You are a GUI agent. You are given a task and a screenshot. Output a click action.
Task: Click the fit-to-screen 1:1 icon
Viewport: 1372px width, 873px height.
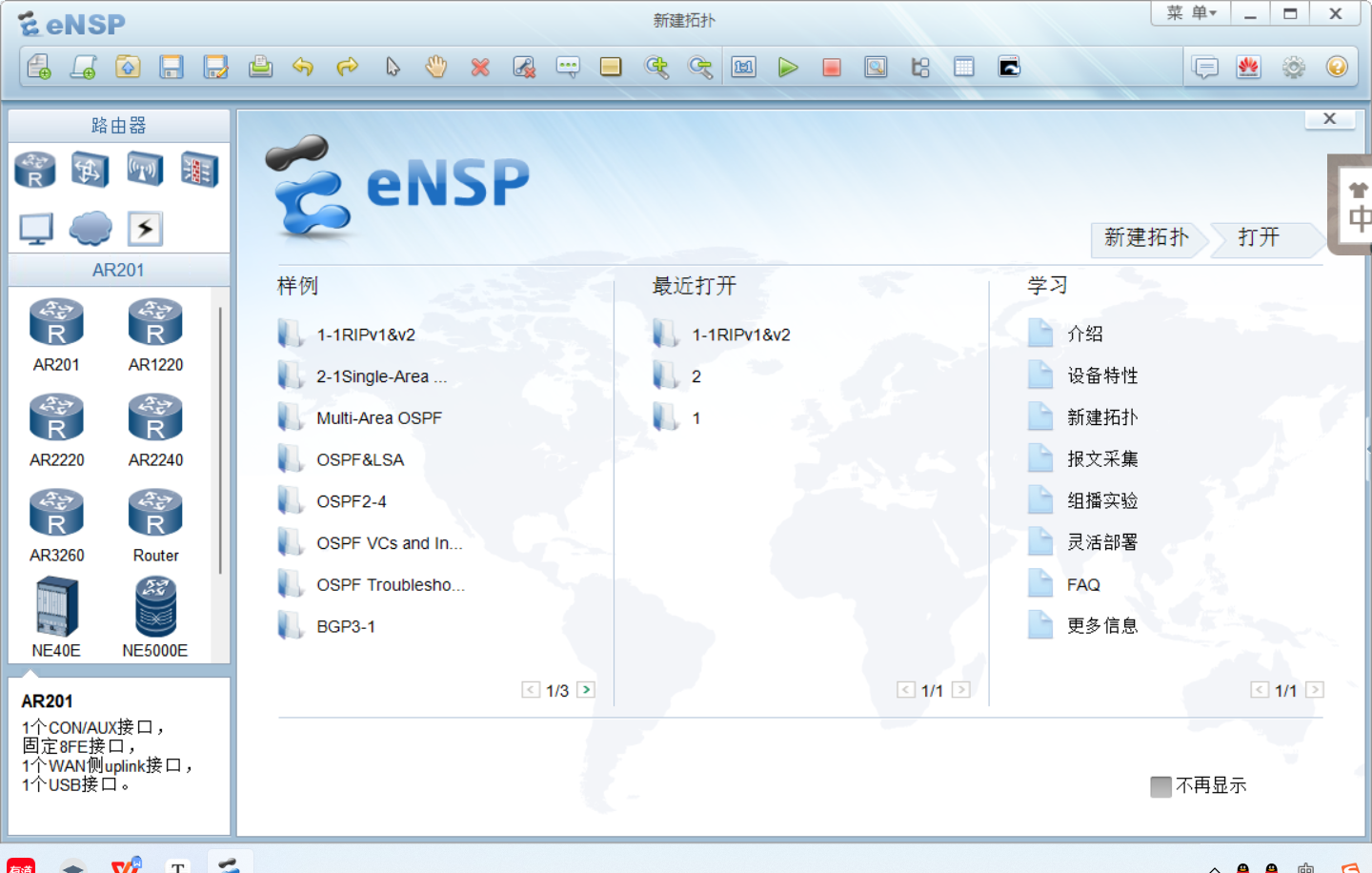click(x=744, y=67)
